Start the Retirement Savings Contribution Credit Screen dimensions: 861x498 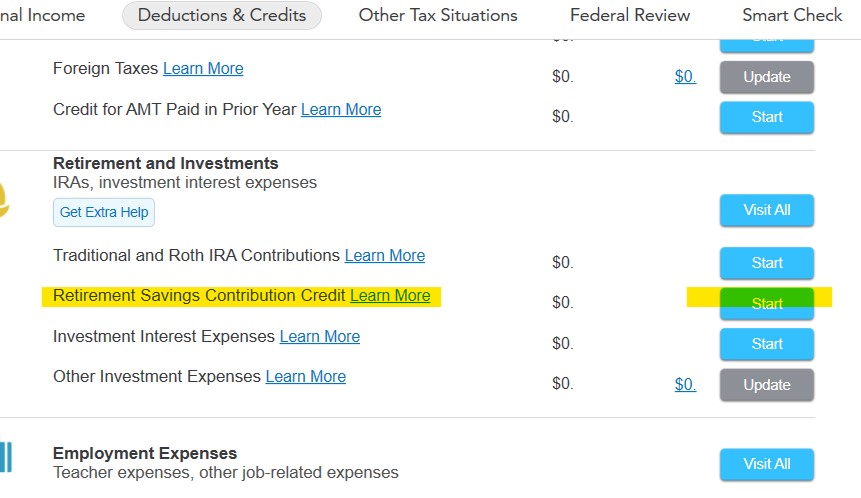pyautogui.click(x=767, y=303)
